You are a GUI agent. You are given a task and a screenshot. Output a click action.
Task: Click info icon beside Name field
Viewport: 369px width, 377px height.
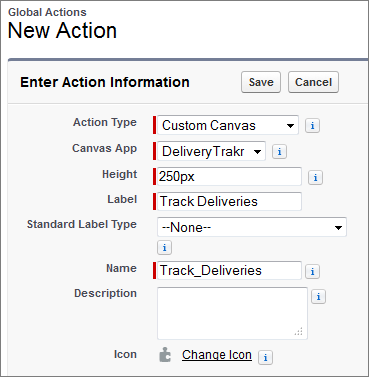[312, 271]
